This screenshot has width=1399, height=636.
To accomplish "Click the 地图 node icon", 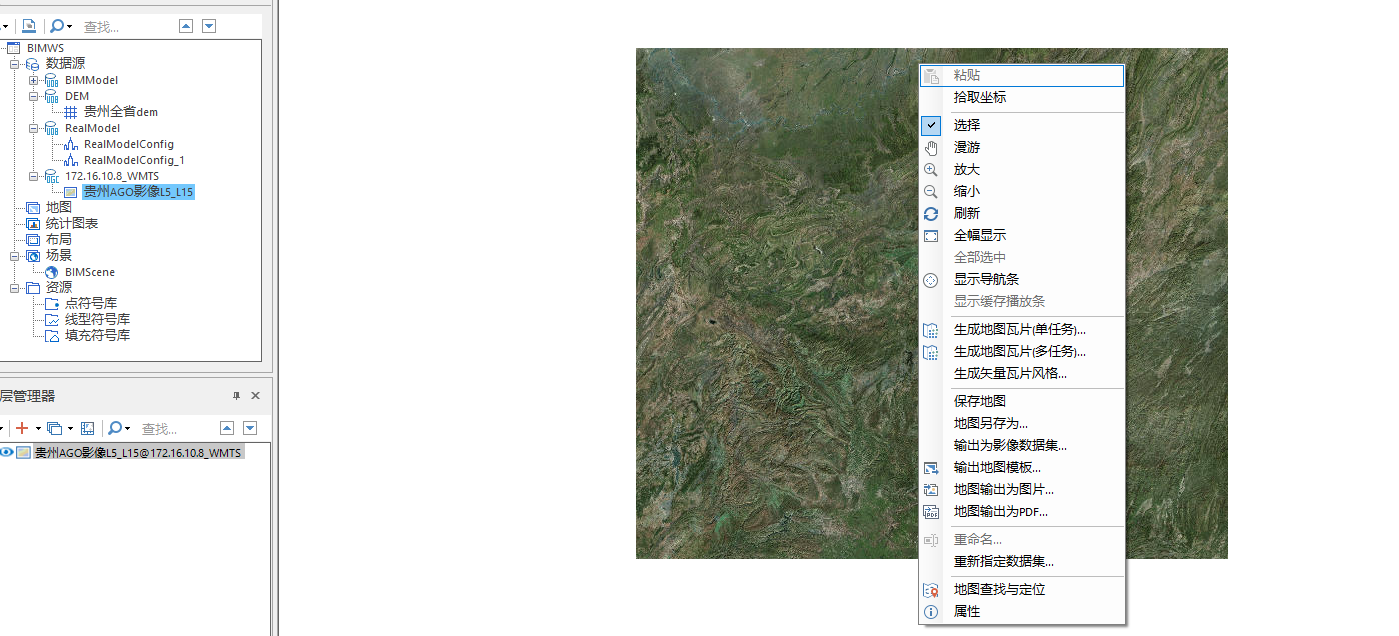I will pos(33,208).
